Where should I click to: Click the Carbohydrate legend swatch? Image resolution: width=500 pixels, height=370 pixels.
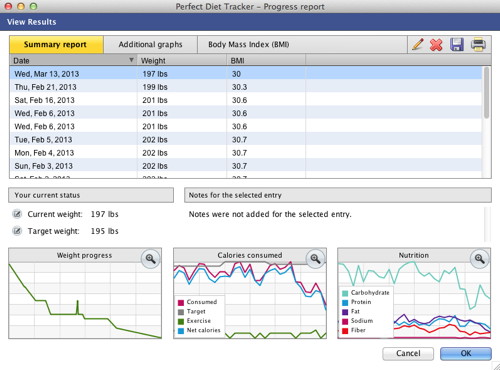[x=345, y=293]
